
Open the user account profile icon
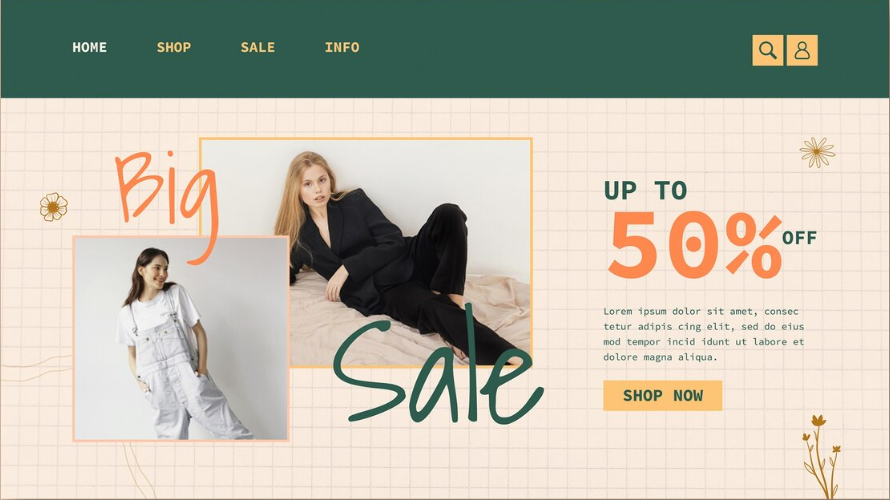[802, 51]
